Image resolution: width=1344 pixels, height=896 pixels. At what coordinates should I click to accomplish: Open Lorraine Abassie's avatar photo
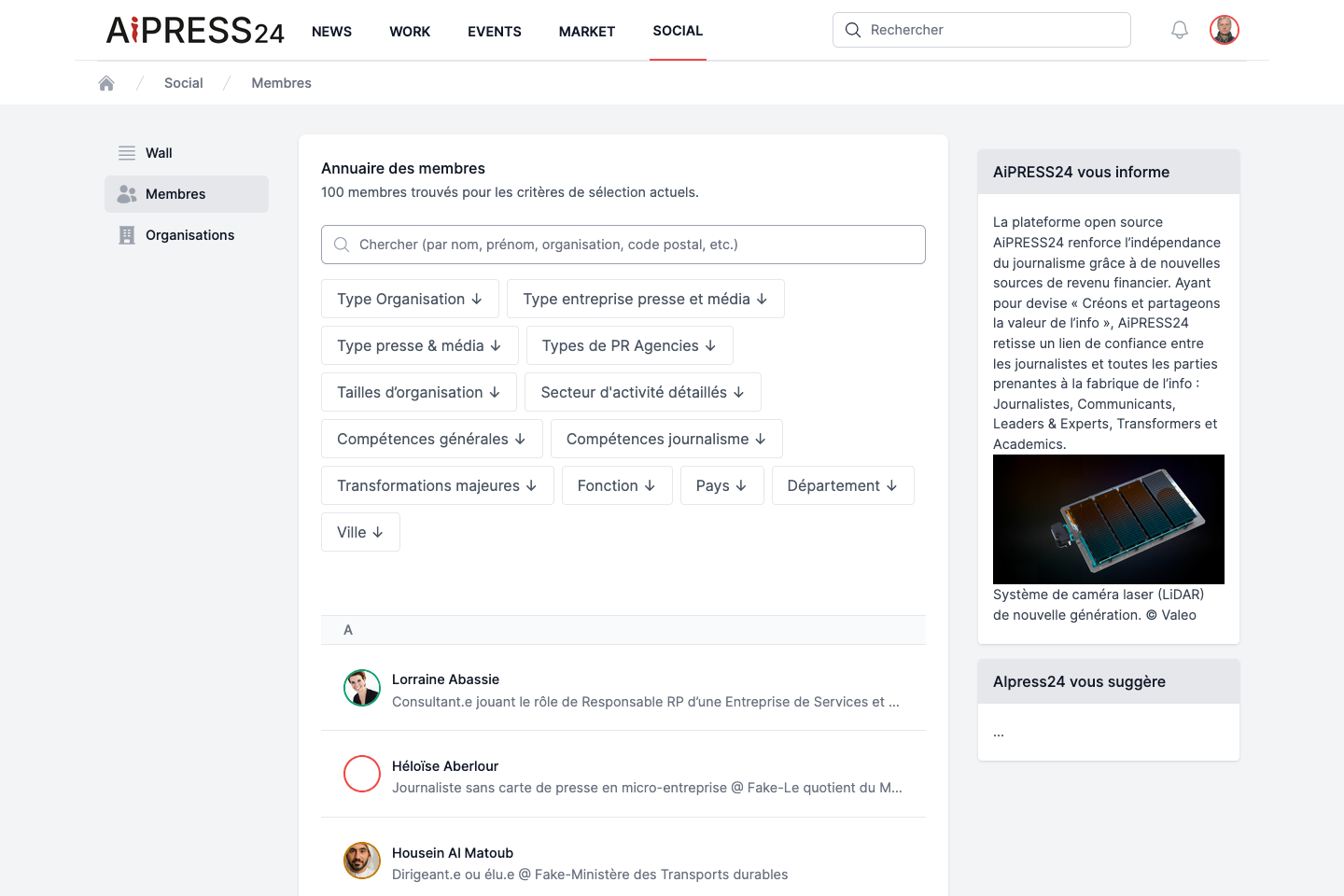(x=362, y=688)
